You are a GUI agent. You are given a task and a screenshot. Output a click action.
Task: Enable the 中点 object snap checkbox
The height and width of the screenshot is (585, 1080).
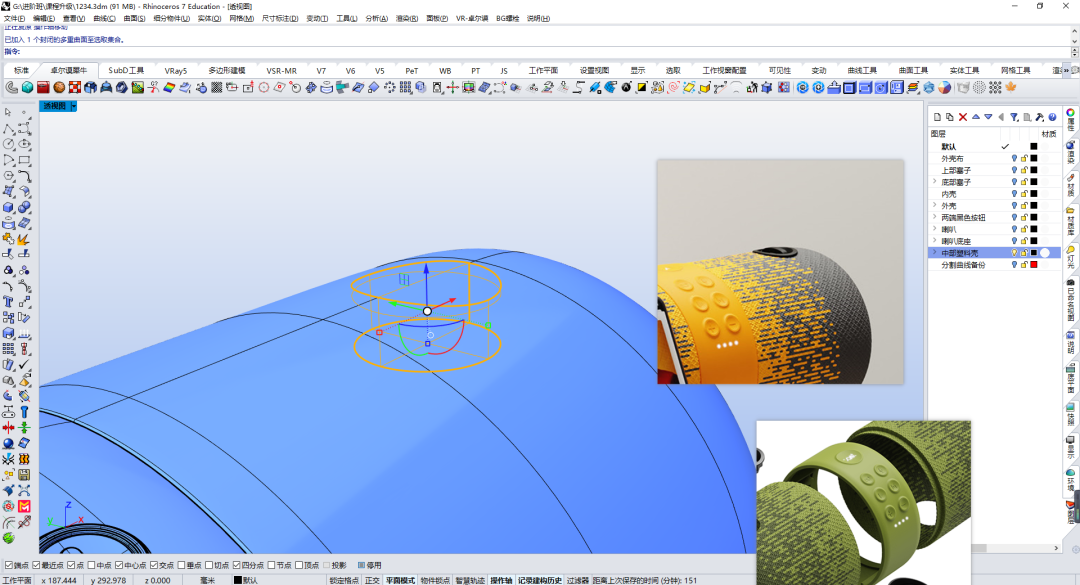(92, 565)
